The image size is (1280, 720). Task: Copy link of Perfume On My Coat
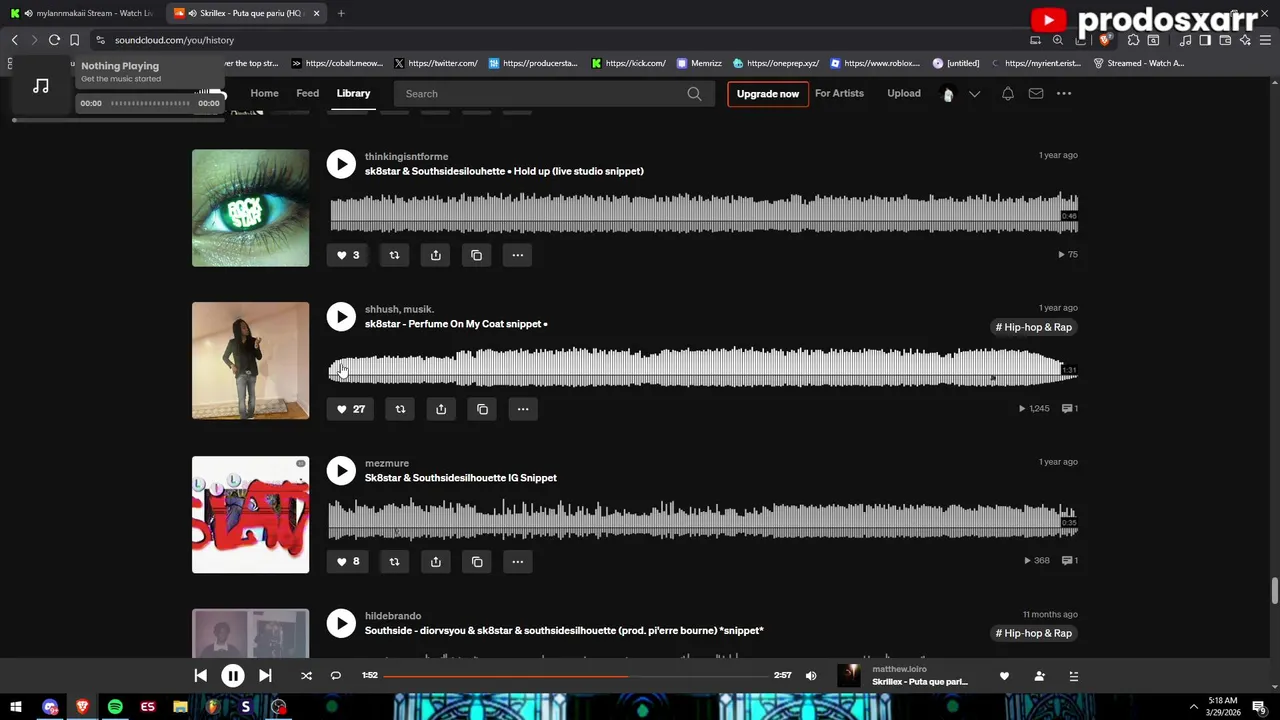pyautogui.click(x=482, y=409)
